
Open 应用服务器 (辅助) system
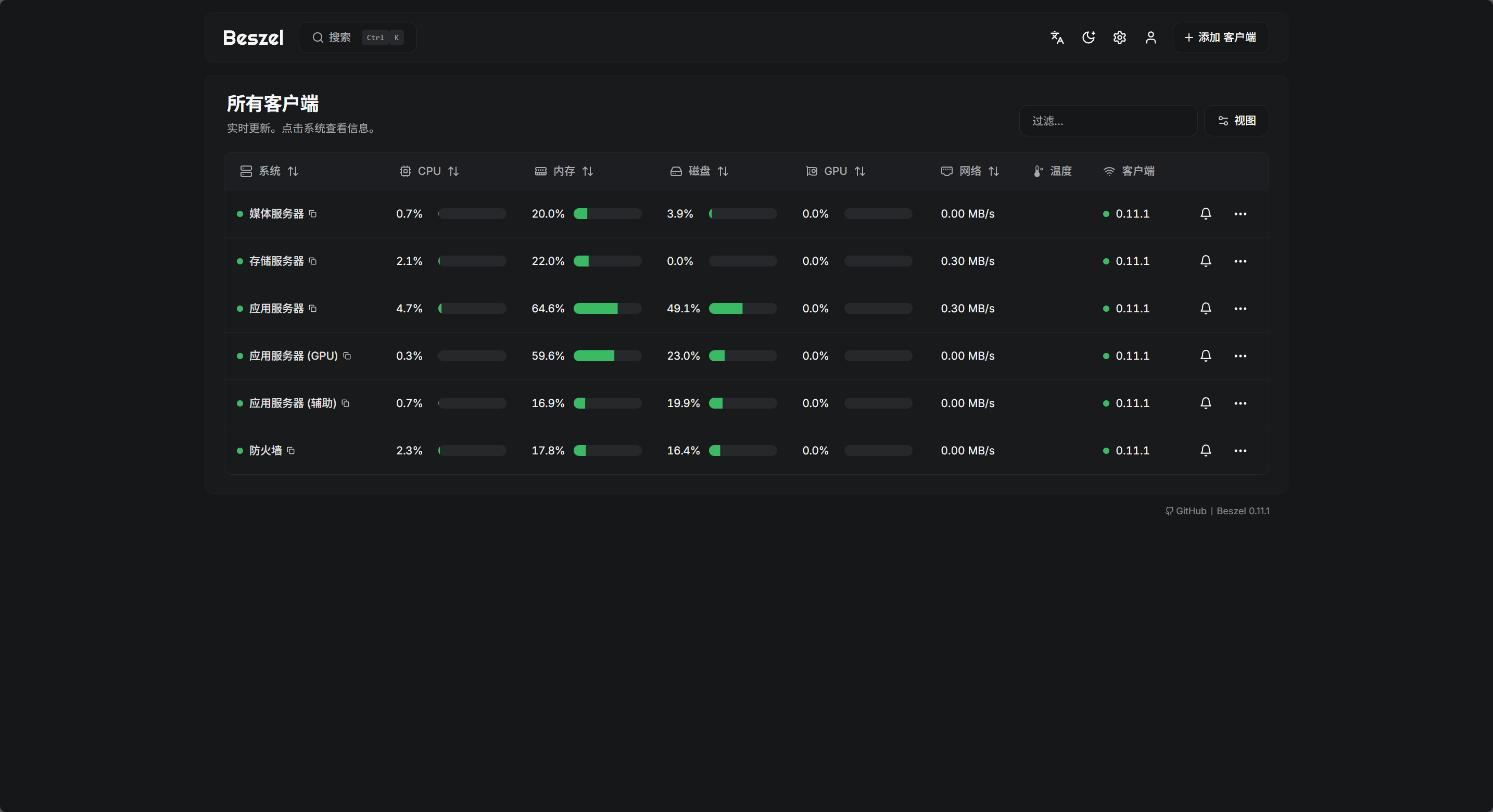pos(293,403)
